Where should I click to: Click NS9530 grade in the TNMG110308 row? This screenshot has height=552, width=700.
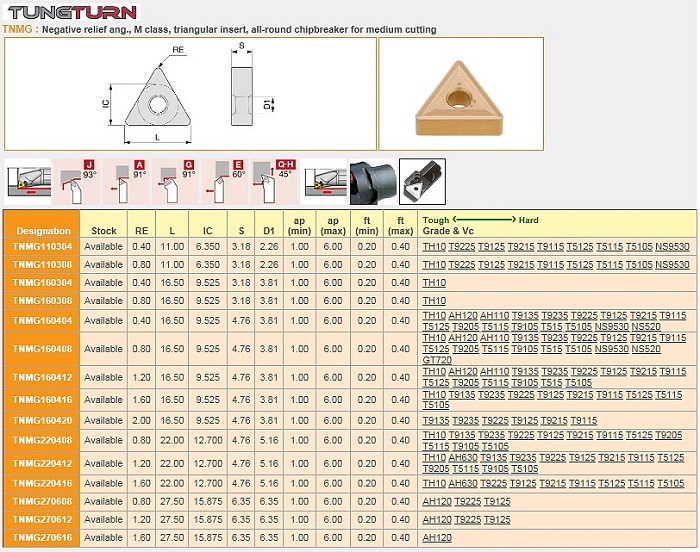pos(672,264)
